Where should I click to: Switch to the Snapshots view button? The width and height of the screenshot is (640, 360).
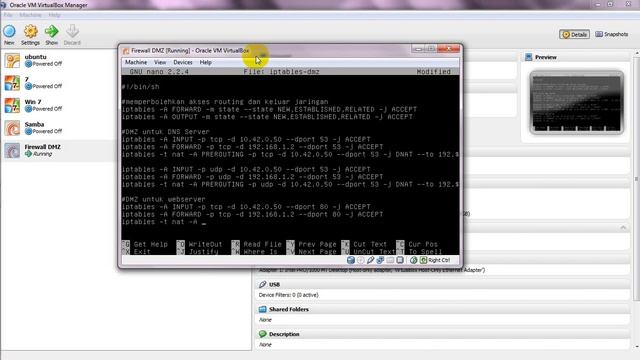(x=611, y=34)
